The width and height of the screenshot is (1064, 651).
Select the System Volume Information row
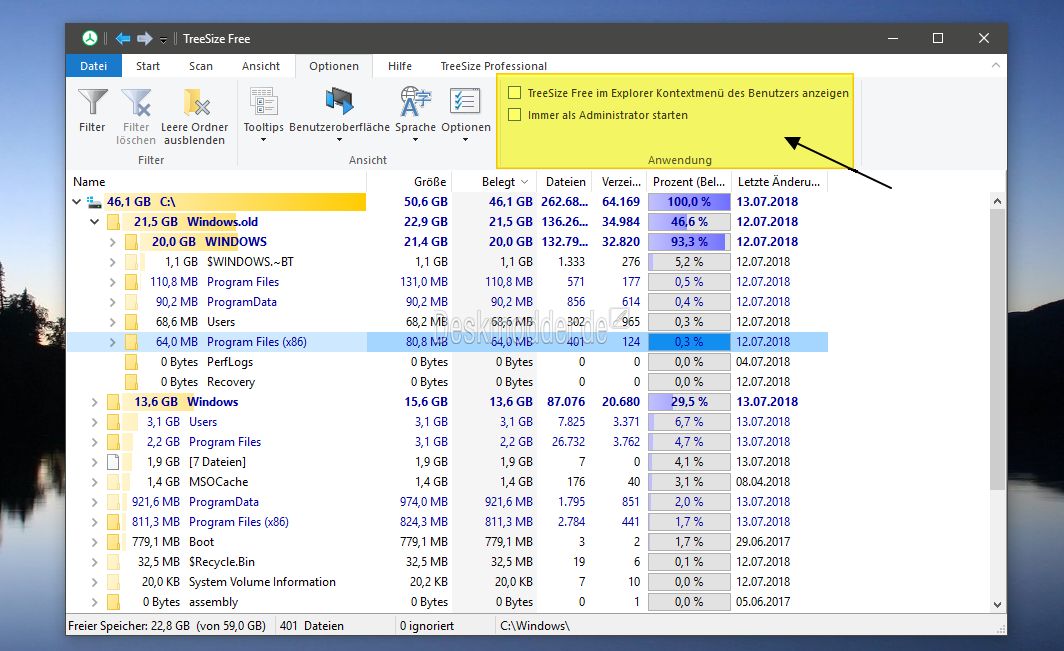pos(447,582)
